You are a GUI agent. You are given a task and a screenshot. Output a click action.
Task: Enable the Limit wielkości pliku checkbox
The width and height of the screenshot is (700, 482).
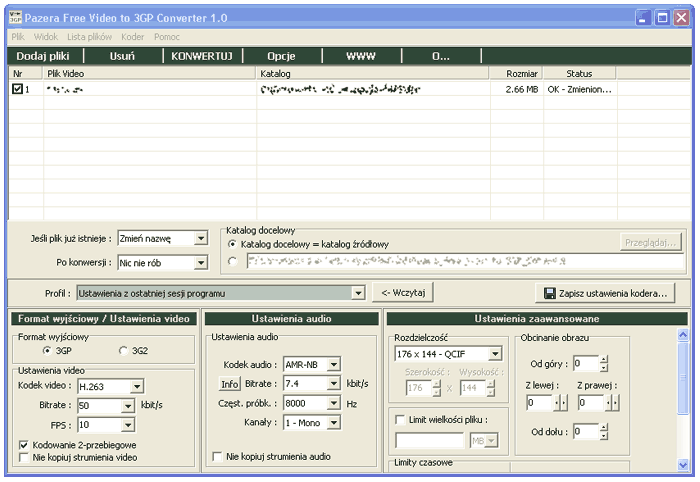pos(401,420)
